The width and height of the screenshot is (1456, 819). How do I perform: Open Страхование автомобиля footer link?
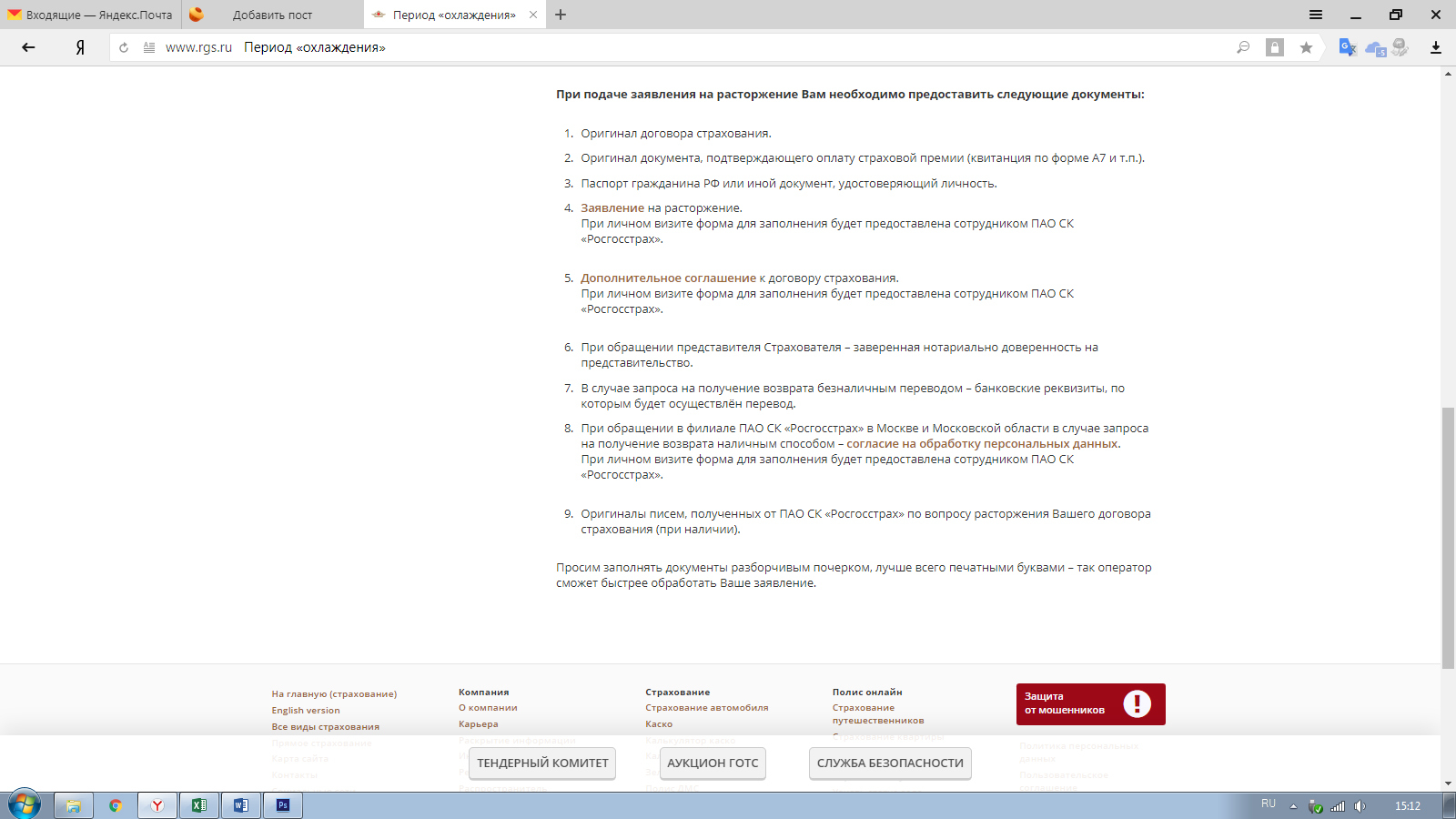click(707, 707)
